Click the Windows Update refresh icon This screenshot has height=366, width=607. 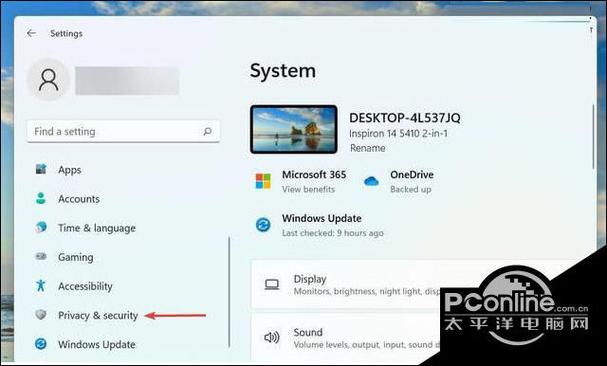[263, 225]
